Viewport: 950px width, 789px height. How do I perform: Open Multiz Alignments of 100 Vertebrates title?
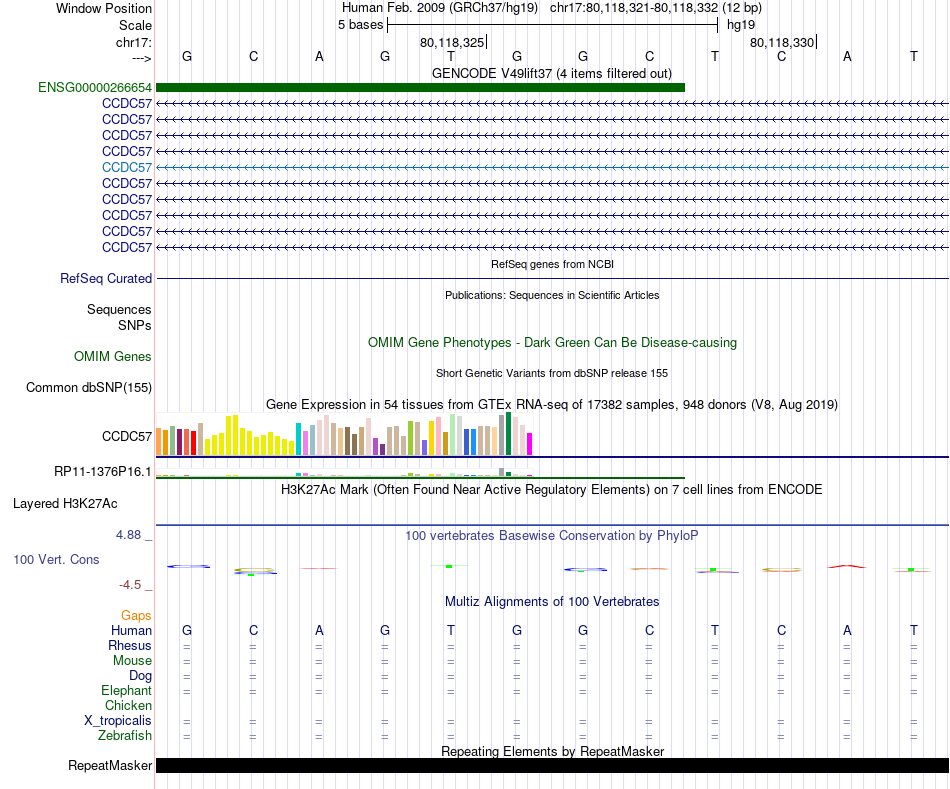click(552, 602)
